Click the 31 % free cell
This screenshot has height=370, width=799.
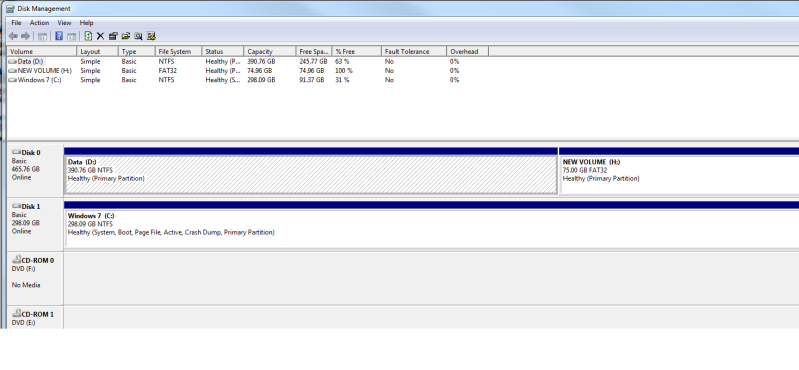pos(342,80)
